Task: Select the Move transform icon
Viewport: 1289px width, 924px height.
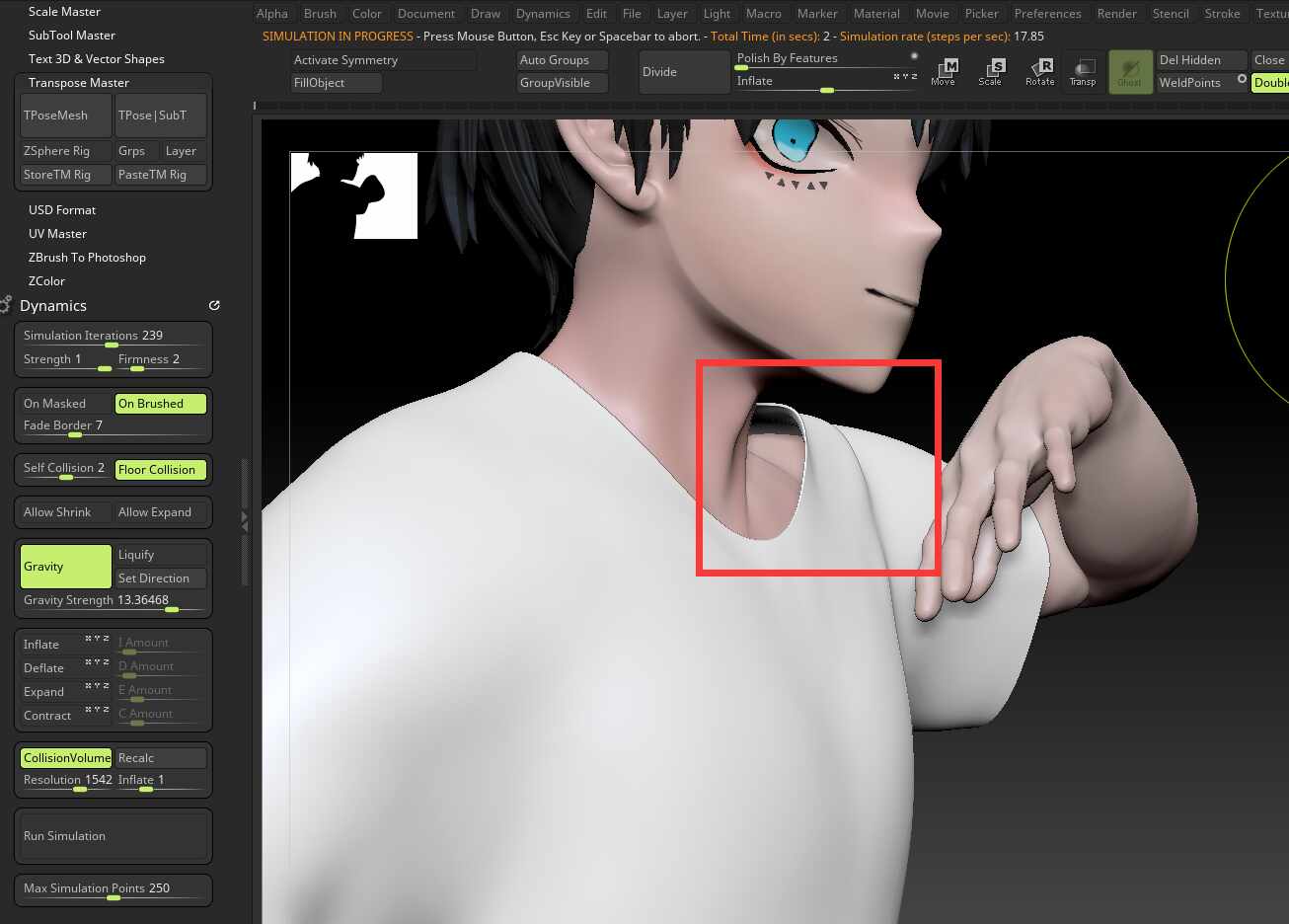Action: 944,72
